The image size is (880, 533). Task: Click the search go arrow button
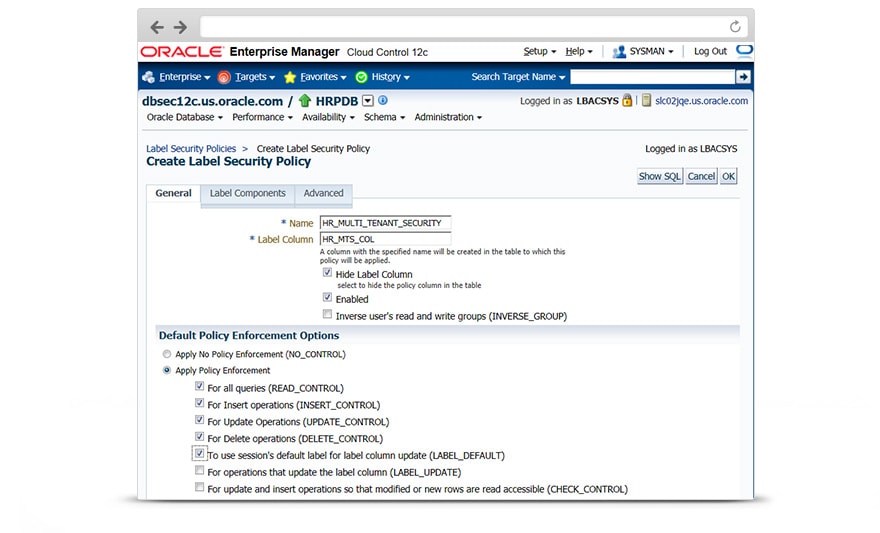(743, 77)
